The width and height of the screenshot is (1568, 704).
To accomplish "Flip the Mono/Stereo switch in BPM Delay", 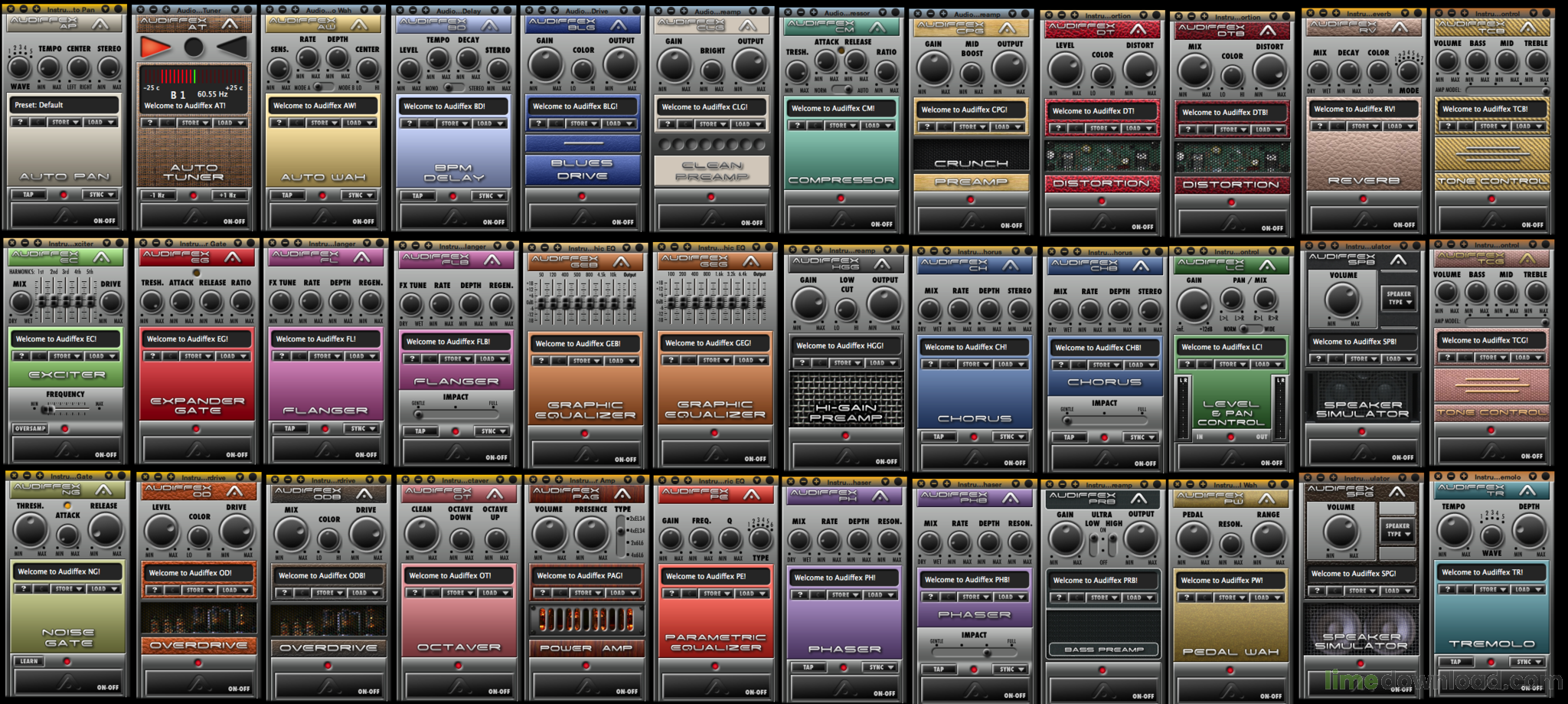I will pos(454,88).
